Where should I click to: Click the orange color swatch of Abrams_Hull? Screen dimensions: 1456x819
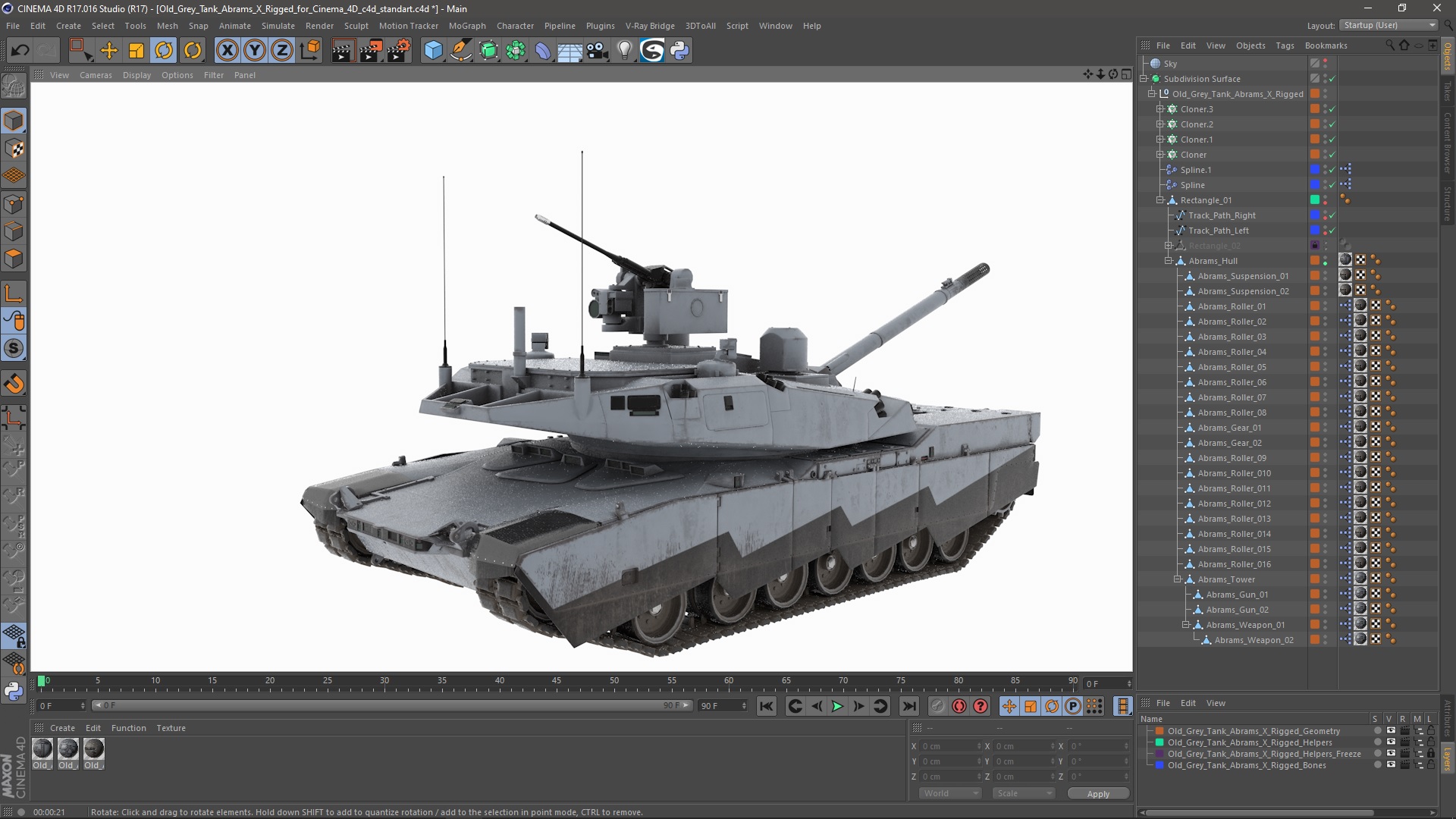click(x=1315, y=261)
